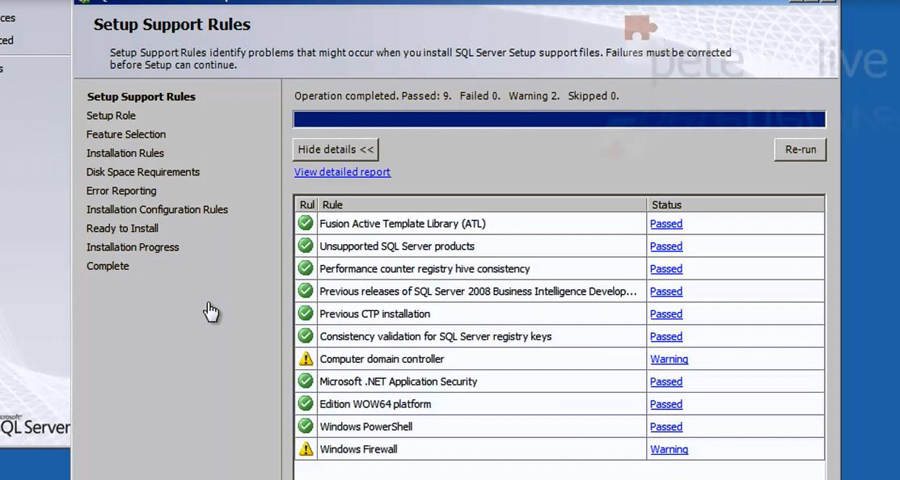900x480 pixels.
Task: Click the check icon for Edition WOW64 platform
Action: pyautogui.click(x=305, y=403)
